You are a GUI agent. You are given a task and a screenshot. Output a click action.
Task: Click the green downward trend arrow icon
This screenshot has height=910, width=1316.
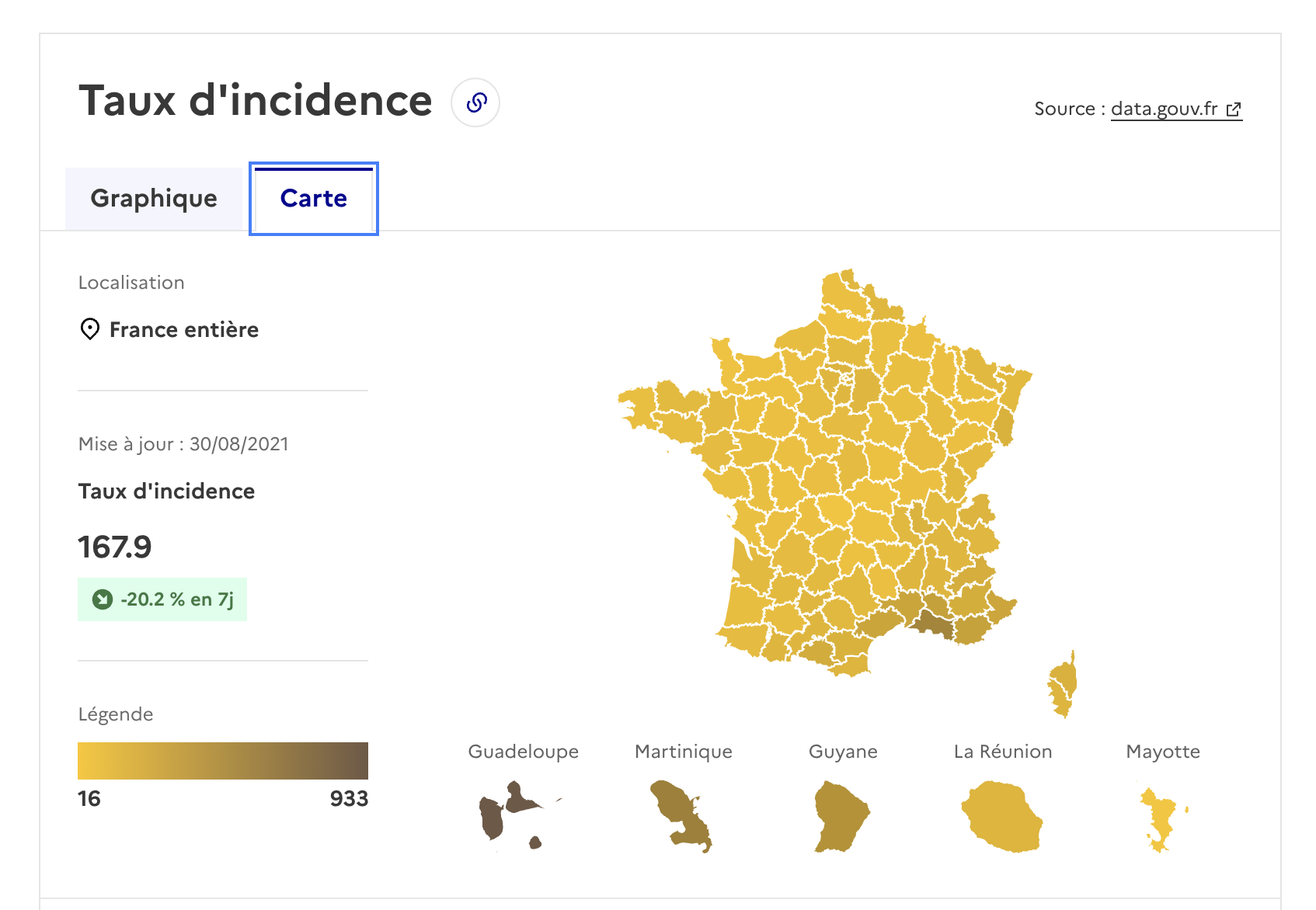click(103, 599)
